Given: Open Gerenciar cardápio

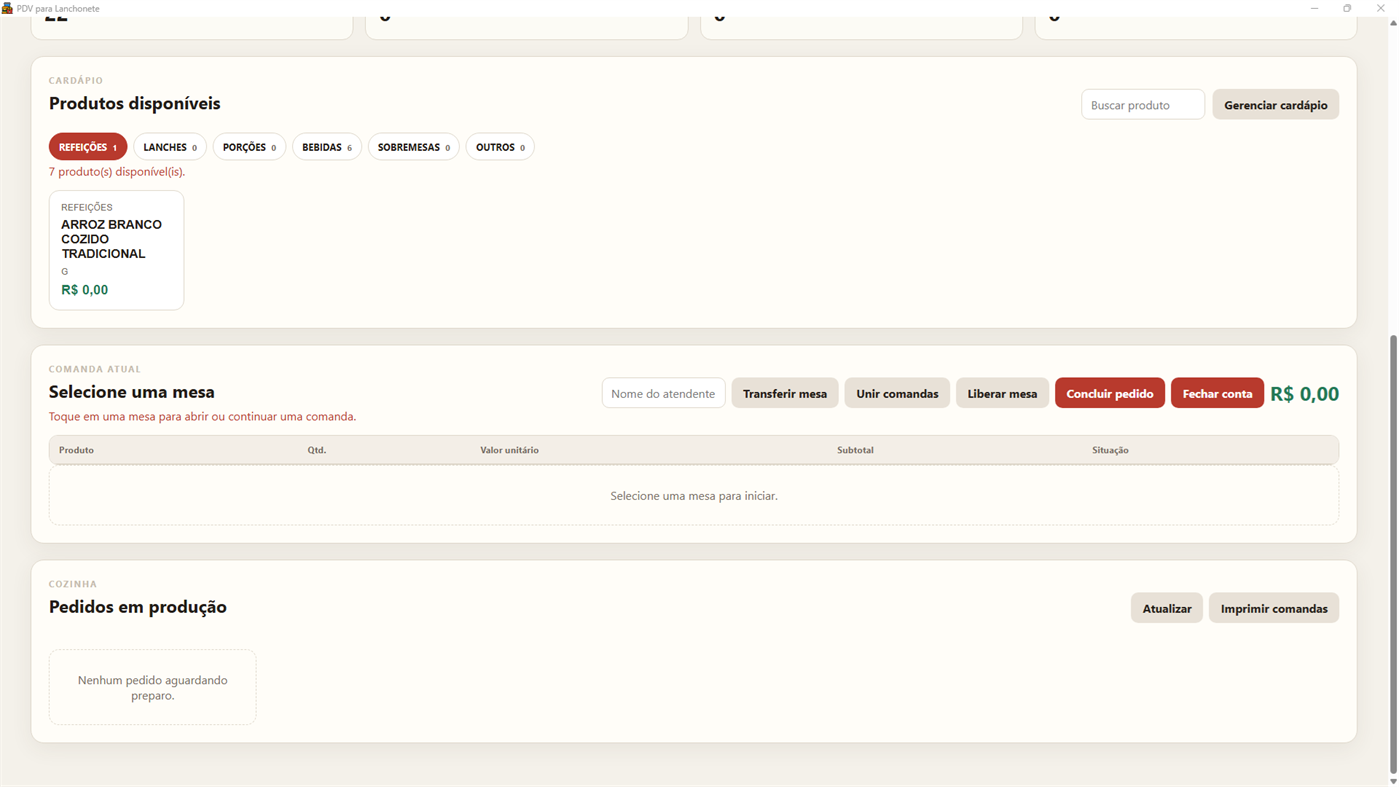Looking at the screenshot, I should coord(1276,105).
